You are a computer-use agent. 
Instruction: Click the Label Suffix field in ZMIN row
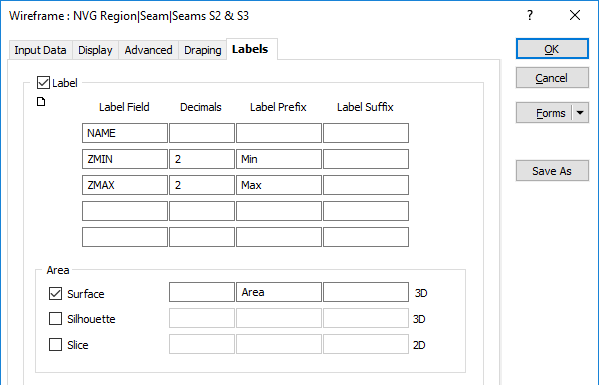tap(366, 159)
